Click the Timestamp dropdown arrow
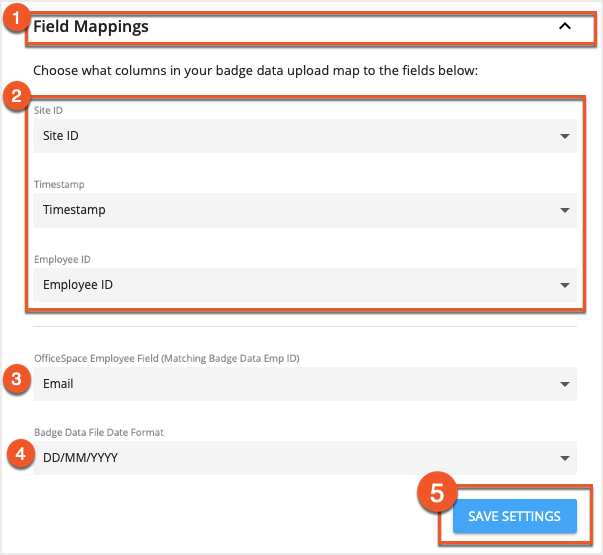603x555 pixels. (x=565, y=210)
